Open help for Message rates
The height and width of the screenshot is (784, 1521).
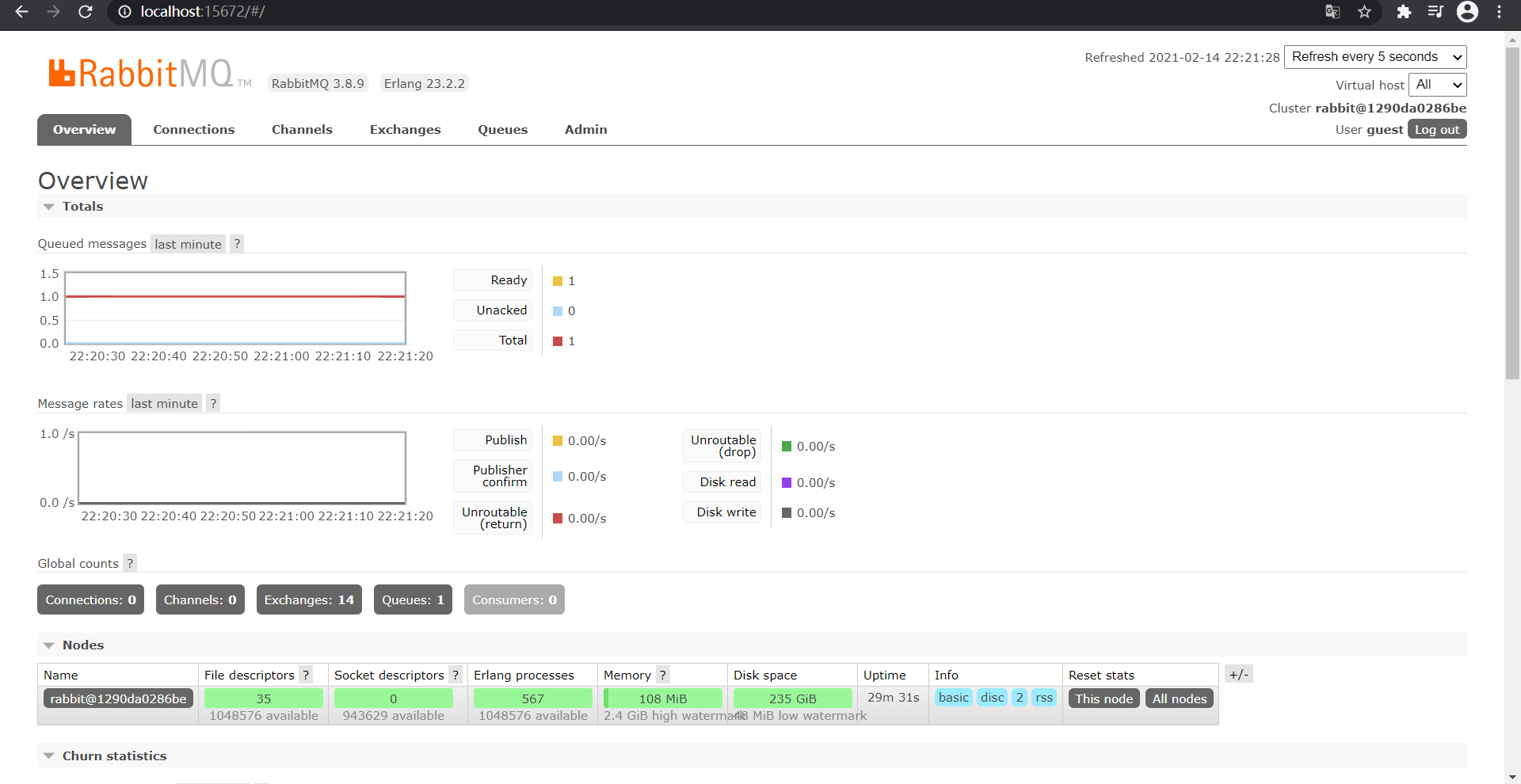pyautogui.click(x=212, y=404)
